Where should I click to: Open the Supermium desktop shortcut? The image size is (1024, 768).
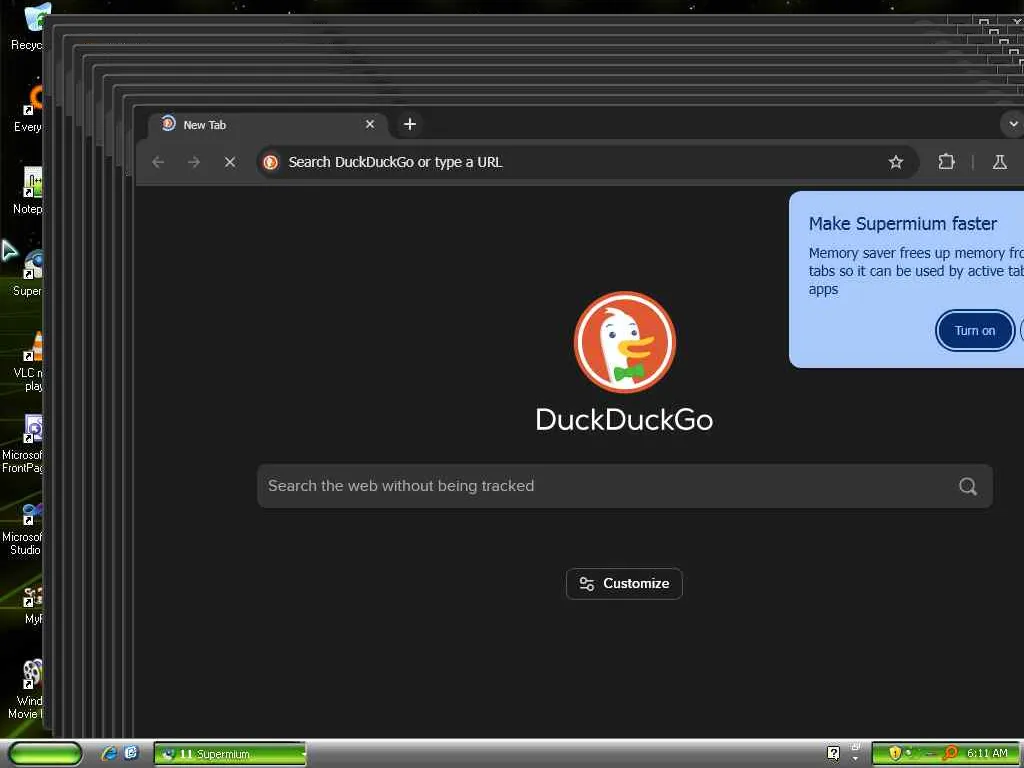tap(28, 273)
